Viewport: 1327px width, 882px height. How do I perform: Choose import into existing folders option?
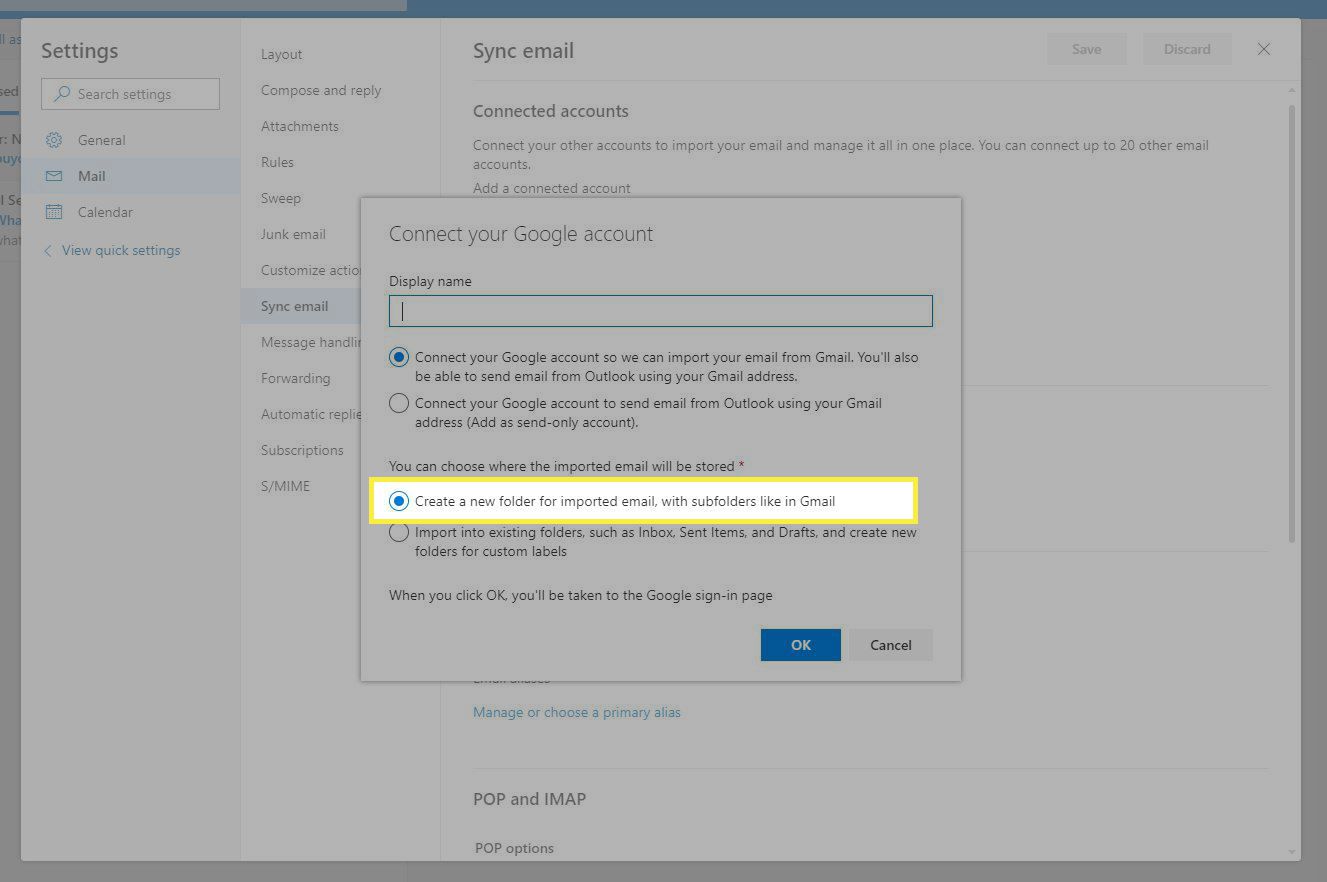click(x=399, y=533)
